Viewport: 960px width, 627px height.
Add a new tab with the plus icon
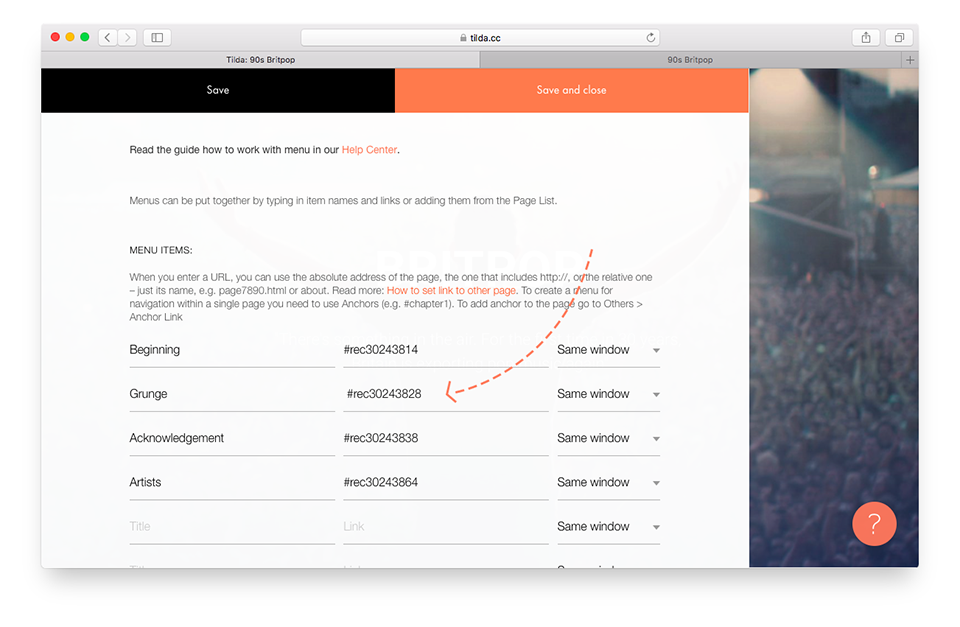coord(910,60)
